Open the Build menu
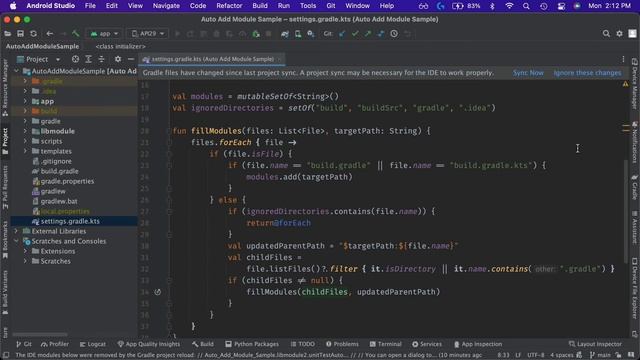Image resolution: width=640 pixels, height=360 pixels. pyautogui.click(x=260, y=6)
